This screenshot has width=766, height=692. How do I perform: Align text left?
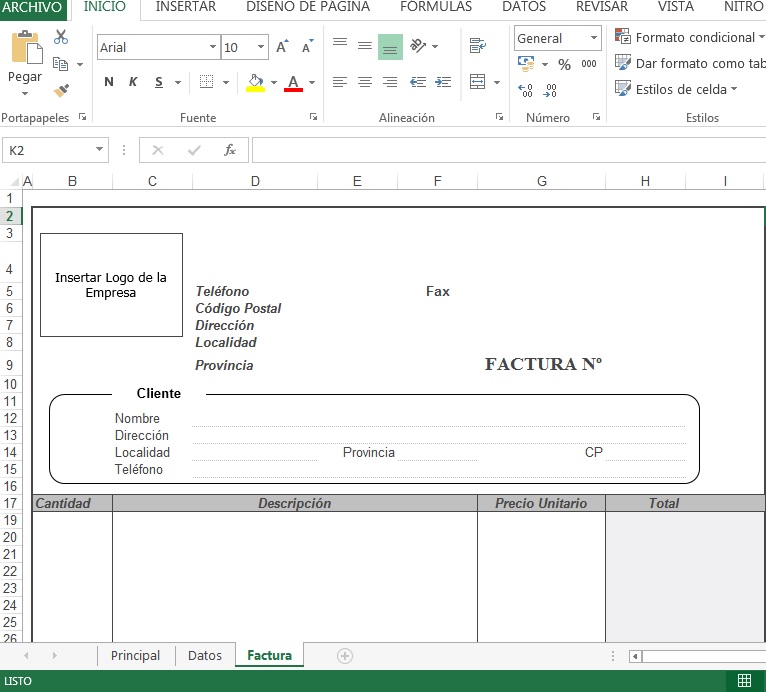click(x=340, y=82)
